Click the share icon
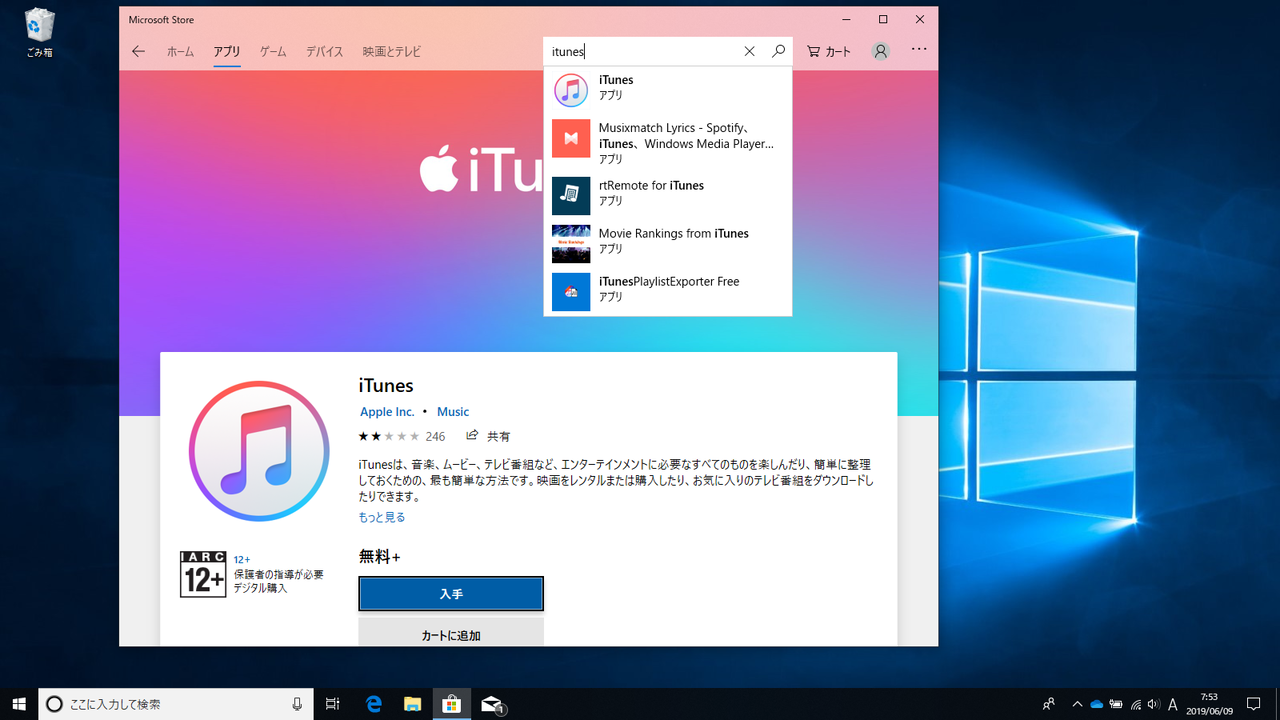Screen dimensions: 1280x720 (x=472, y=436)
